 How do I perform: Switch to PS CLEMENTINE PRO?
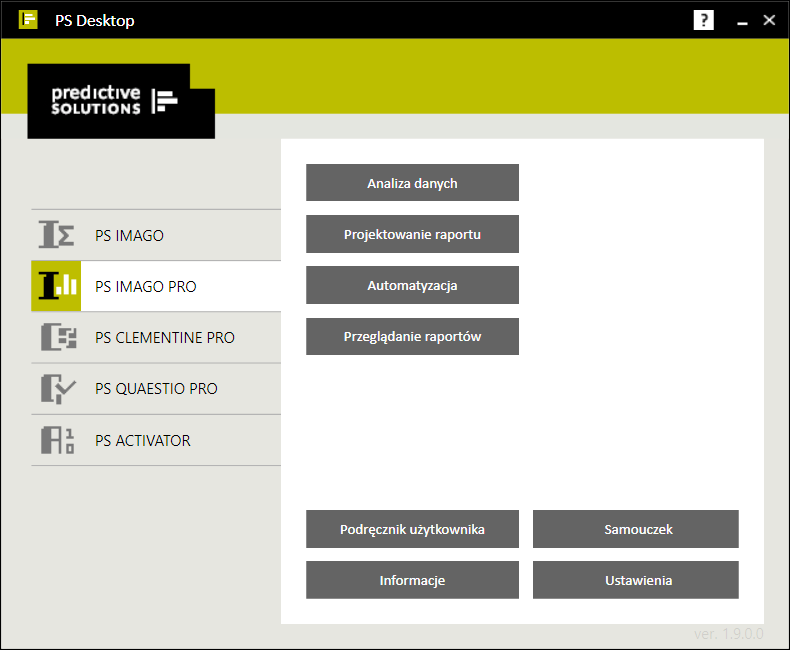pos(156,338)
